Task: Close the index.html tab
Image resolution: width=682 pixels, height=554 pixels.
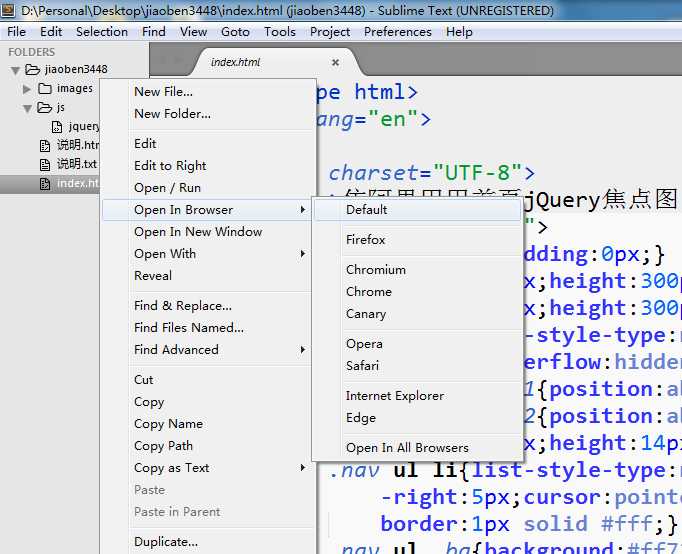Action: 335,62
